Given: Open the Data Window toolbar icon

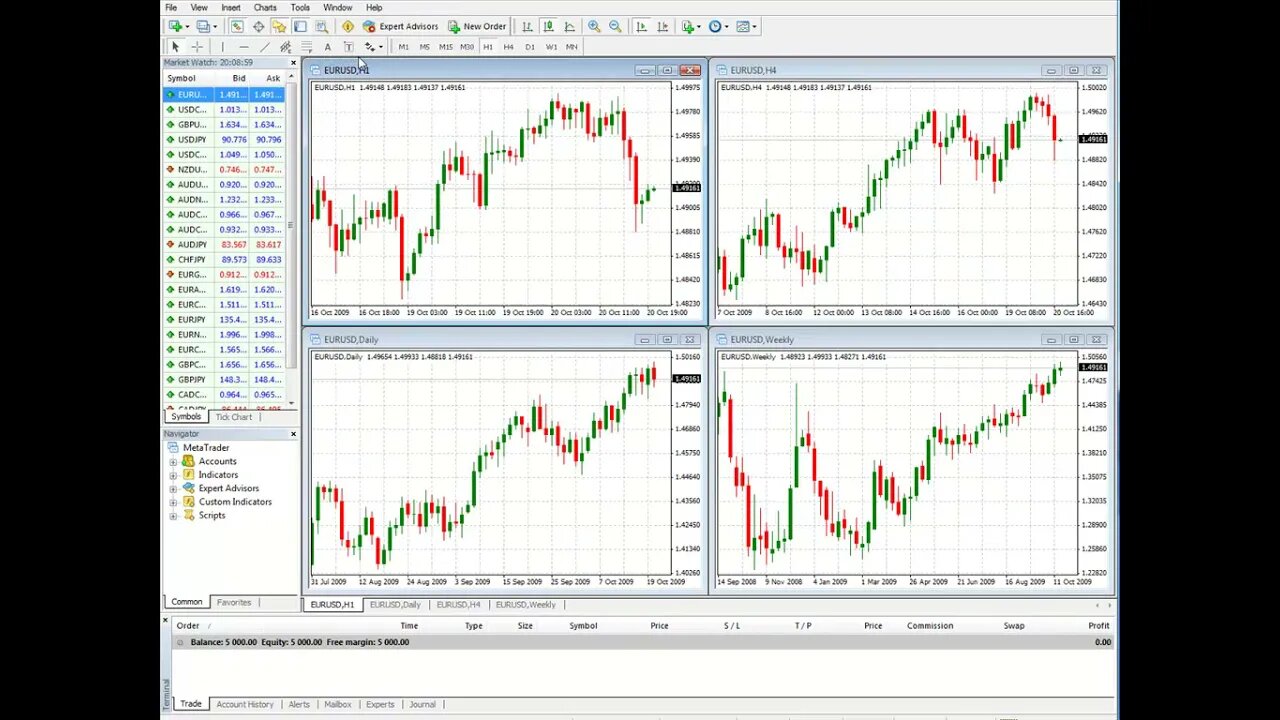Looking at the screenshot, I should [258, 26].
